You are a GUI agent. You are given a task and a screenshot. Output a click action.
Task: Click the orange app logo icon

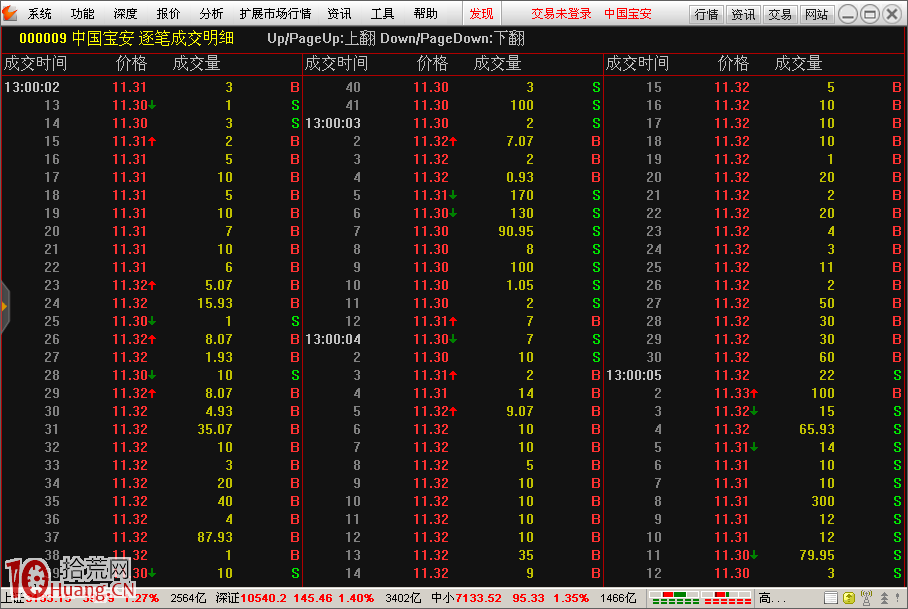pos(10,13)
